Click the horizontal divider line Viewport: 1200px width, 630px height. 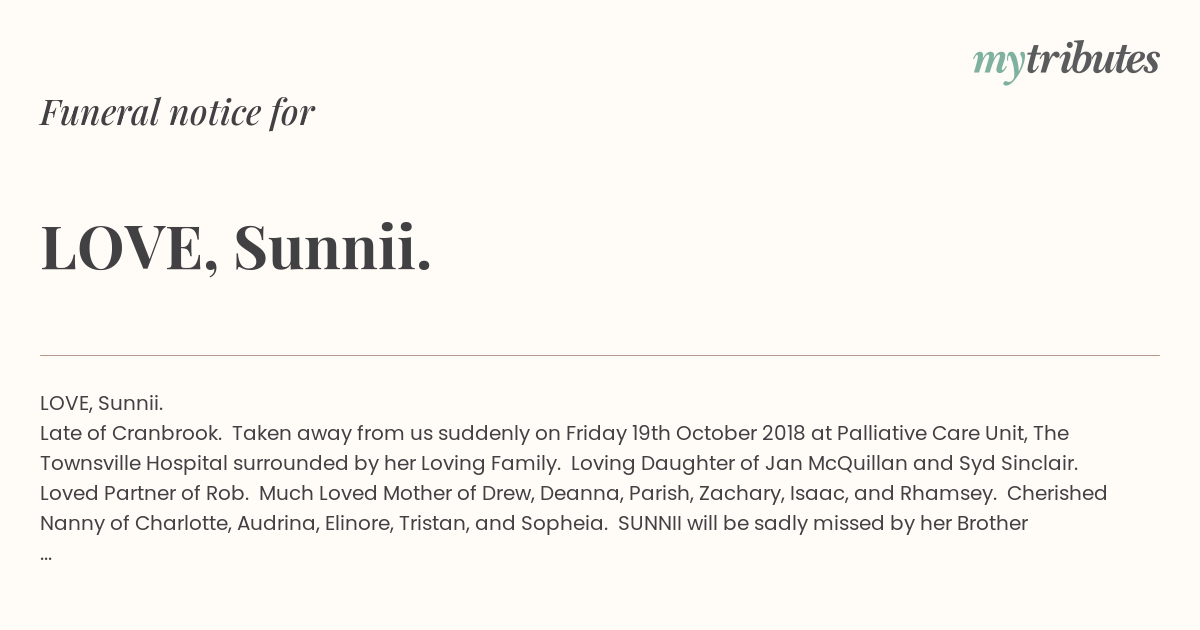600,355
